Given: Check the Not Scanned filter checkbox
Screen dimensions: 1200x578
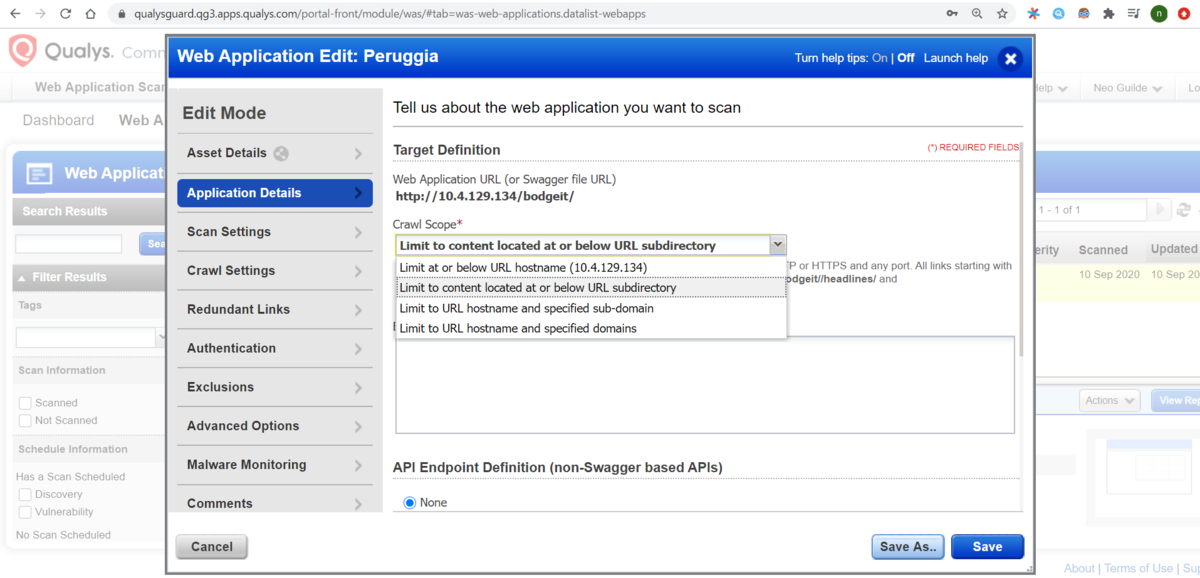Looking at the screenshot, I should click(x=25, y=420).
